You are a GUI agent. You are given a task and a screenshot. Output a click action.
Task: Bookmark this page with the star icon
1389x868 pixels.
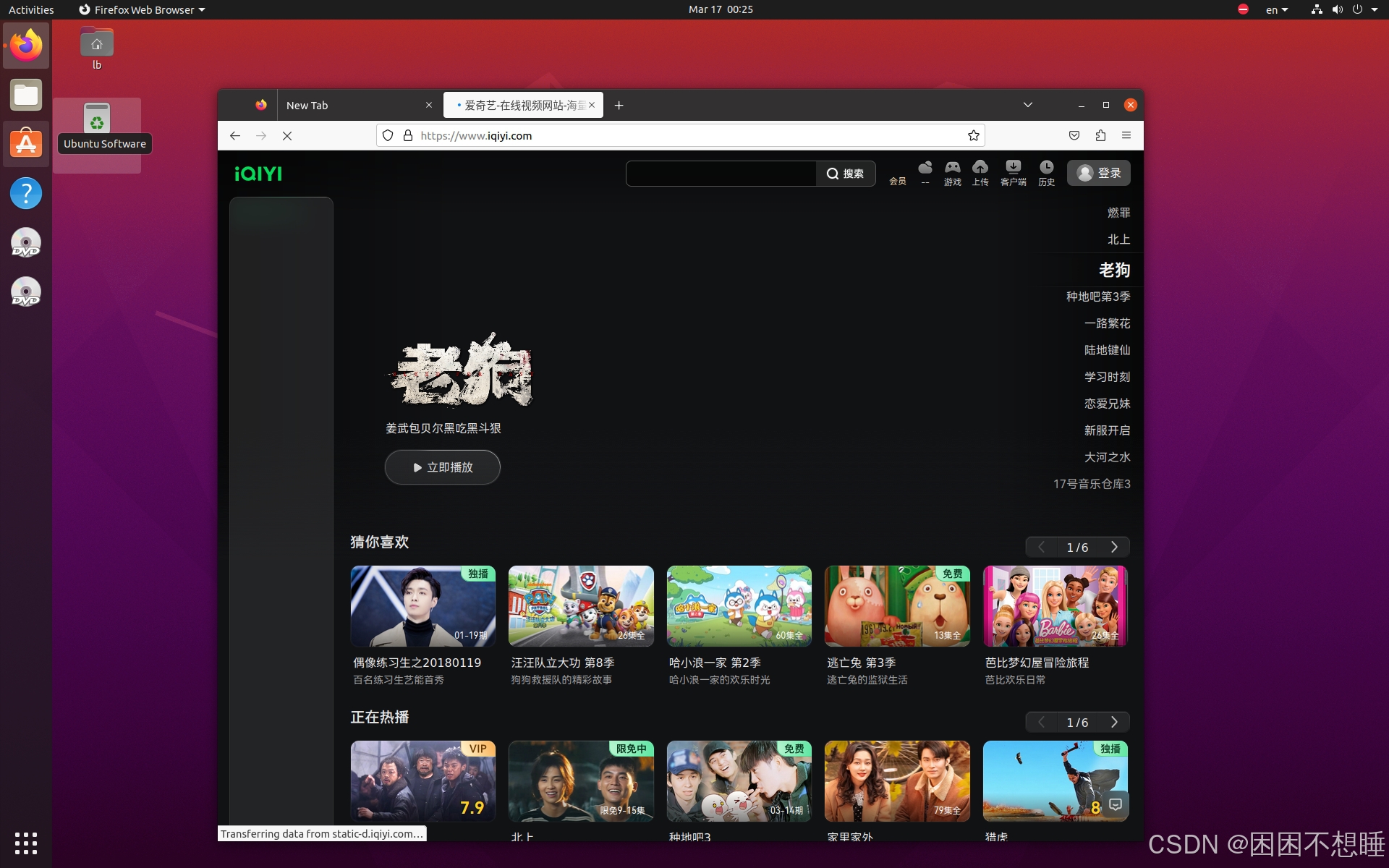pyautogui.click(x=973, y=135)
